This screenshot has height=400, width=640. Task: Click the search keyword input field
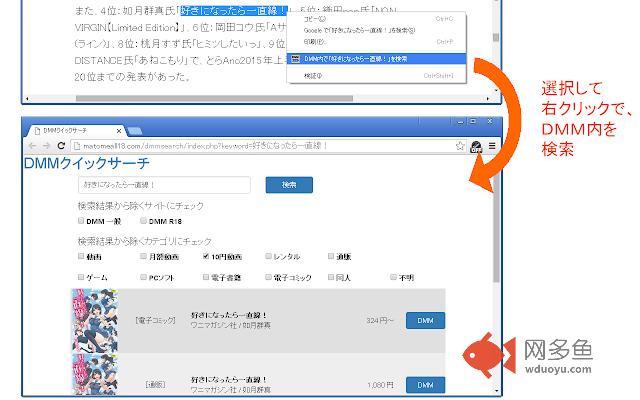coord(164,185)
